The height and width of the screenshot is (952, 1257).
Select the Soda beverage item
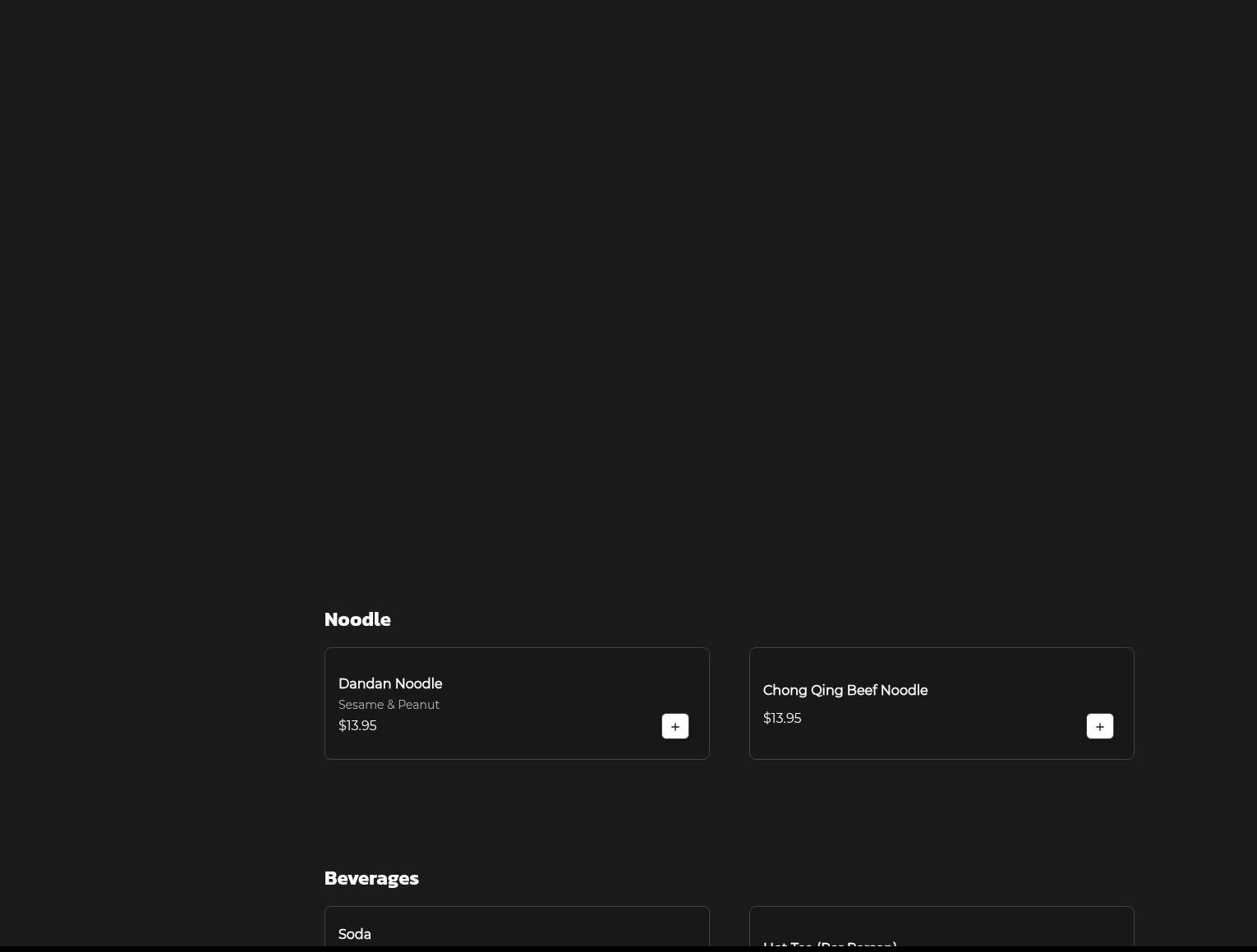tap(355, 934)
